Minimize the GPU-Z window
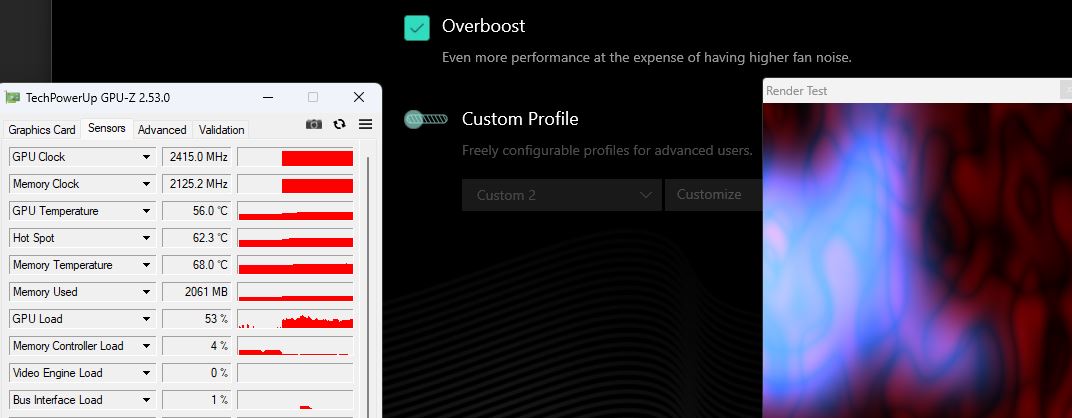Image resolution: width=1072 pixels, height=418 pixels. 268,97
